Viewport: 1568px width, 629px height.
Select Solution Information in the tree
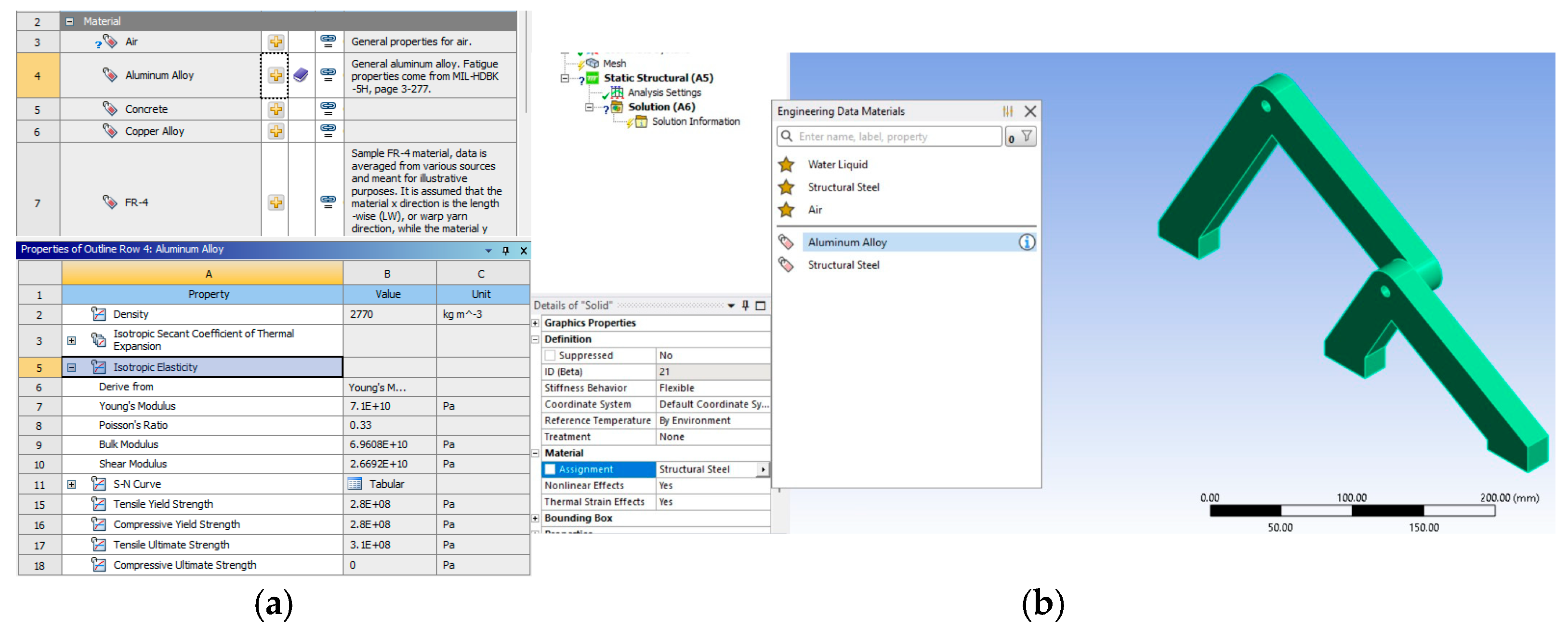695,121
